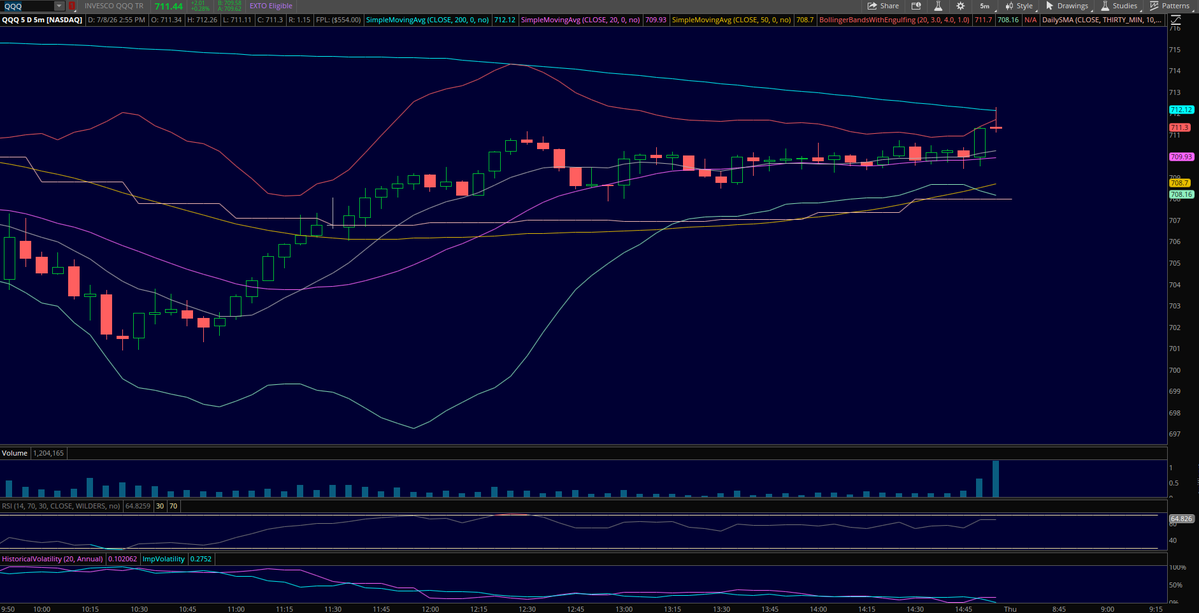1199x613 pixels.
Task: Click the RSI (14, 70, 30, CLOSE, WILDERS) label
Action: point(61,506)
